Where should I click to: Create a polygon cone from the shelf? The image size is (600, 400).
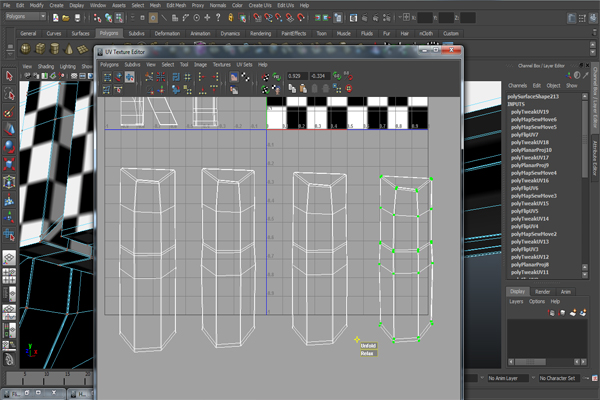click(69, 49)
